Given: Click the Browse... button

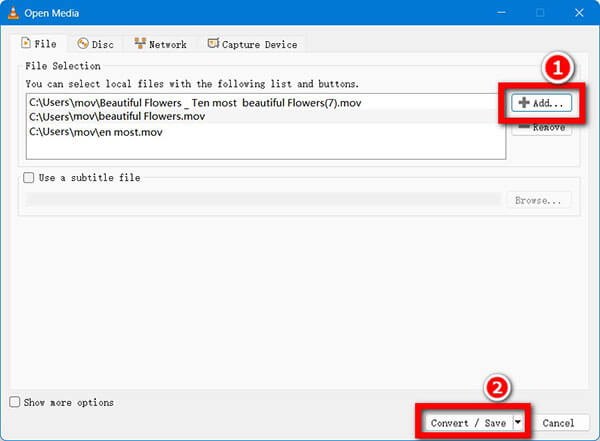Looking at the screenshot, I should pyautogui.click(x=539, y=200).
